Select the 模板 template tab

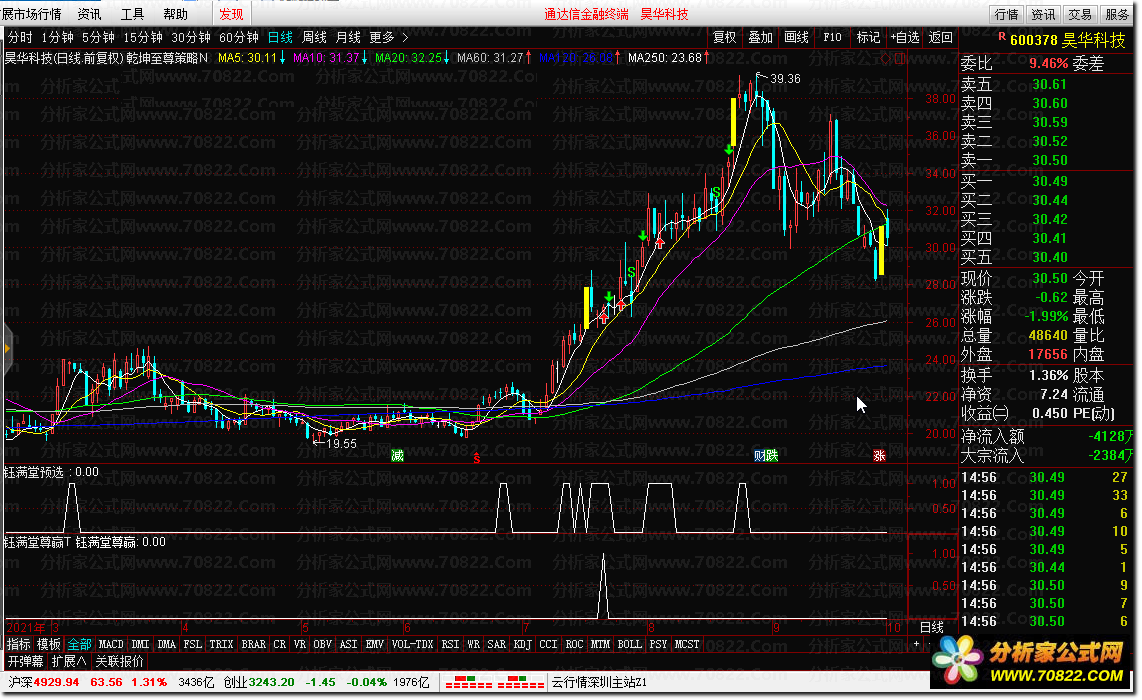pos(49,644)
